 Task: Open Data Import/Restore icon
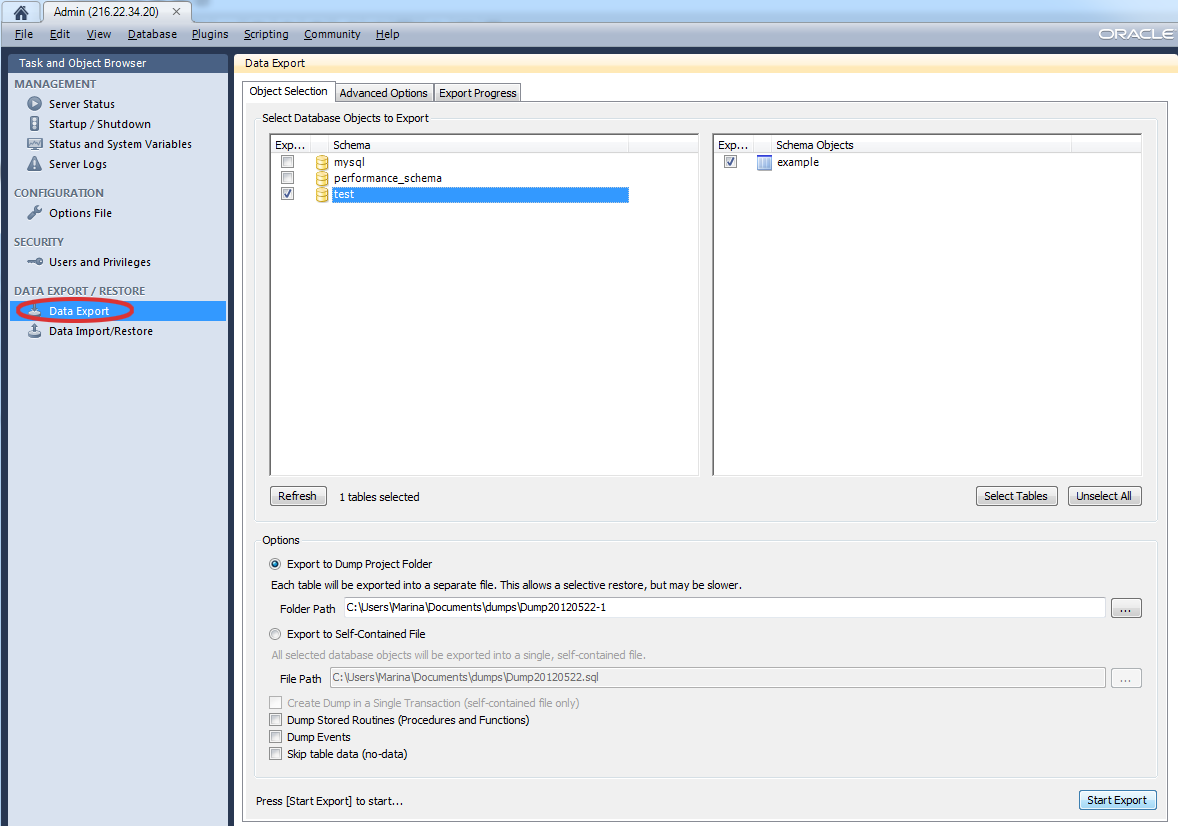coord(35,331)
